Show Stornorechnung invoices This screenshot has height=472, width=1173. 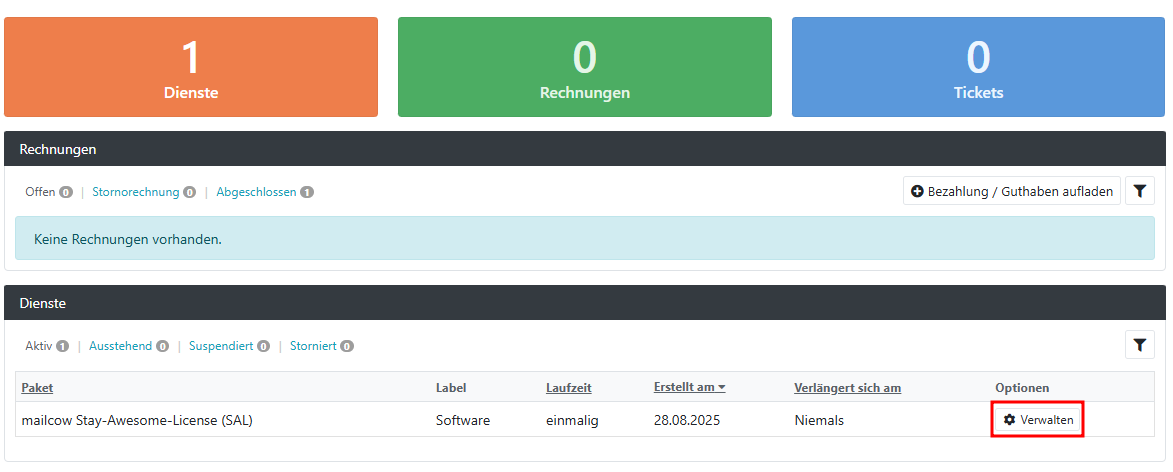144,192
